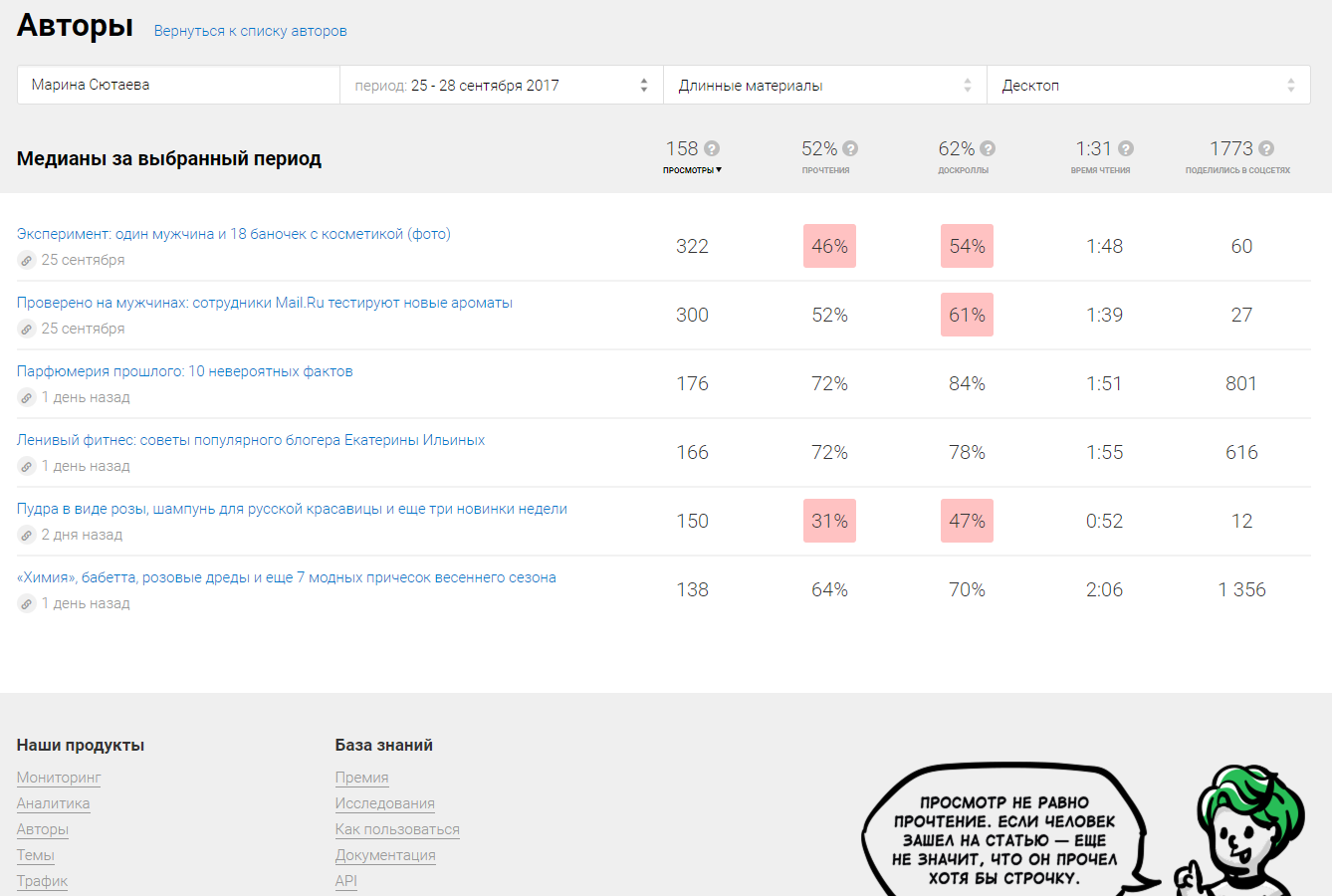Image resolution: width=1332 pixels, height=896 pixels.
Task: Click the 'База знаний' footer heading
Action: pyautogui.click(x=384, y=745)
